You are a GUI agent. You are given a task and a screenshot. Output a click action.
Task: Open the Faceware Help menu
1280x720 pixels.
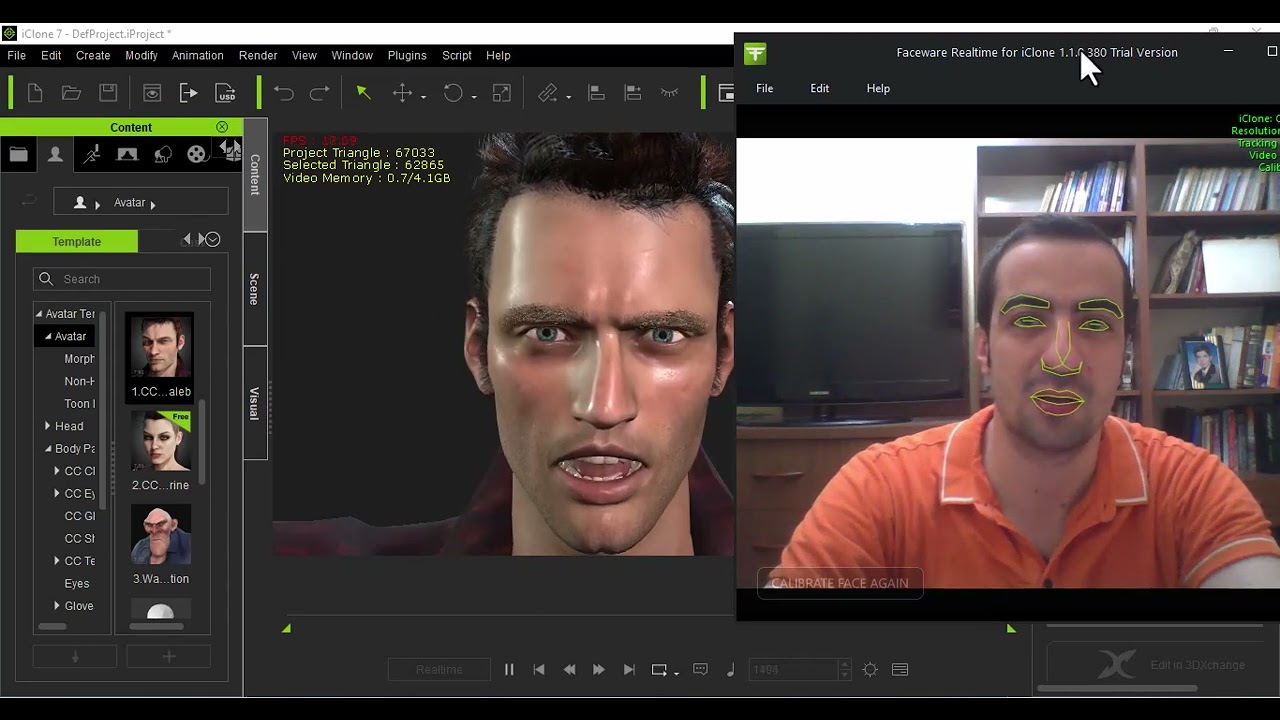pyautogui.click(x=878, y=88)
